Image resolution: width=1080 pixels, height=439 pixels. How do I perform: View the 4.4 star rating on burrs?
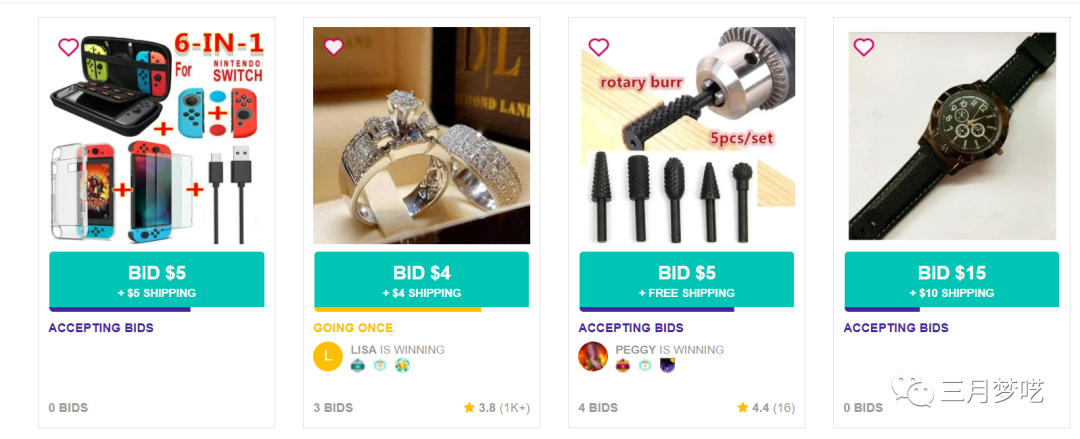[x=765, y=408]
